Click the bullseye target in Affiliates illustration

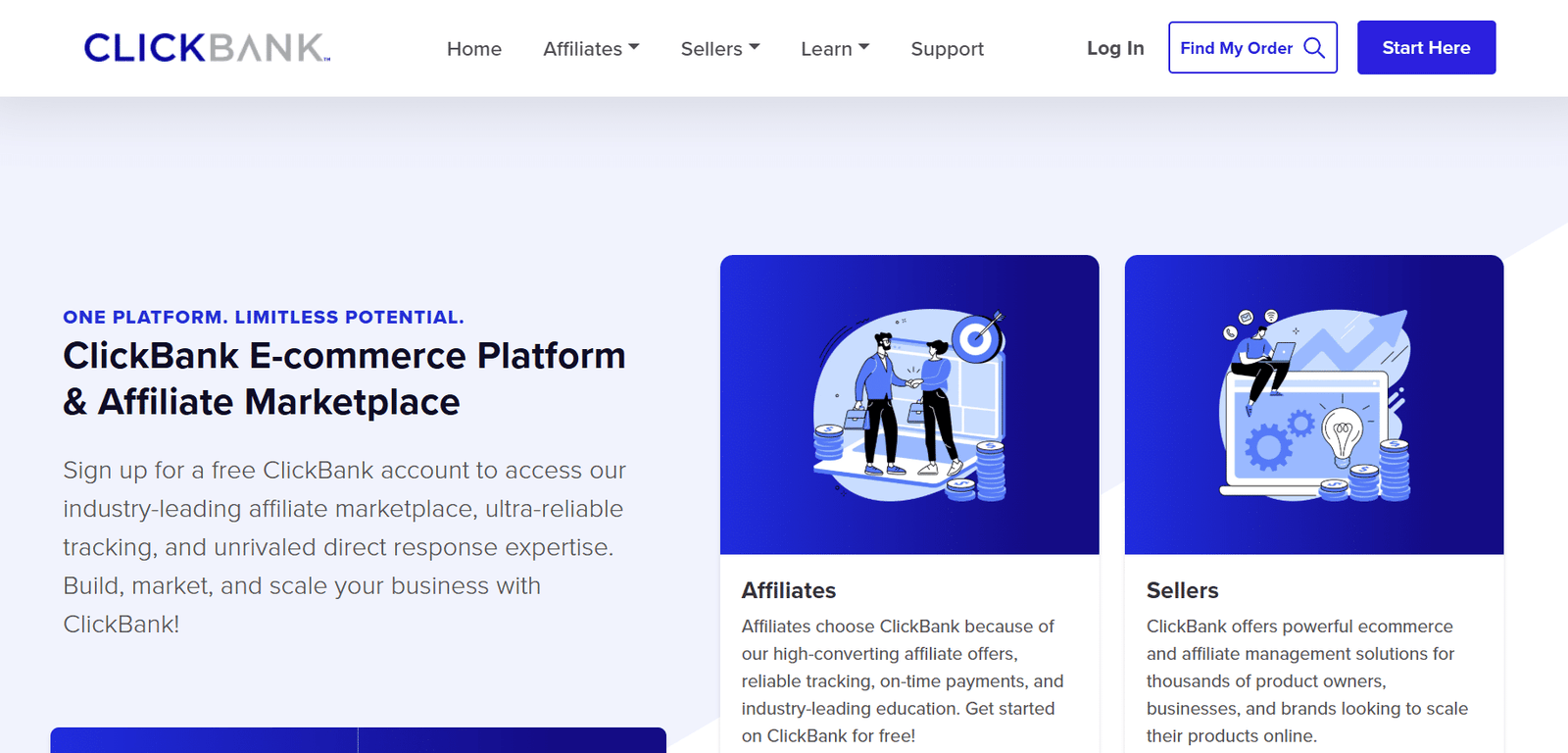976,339
